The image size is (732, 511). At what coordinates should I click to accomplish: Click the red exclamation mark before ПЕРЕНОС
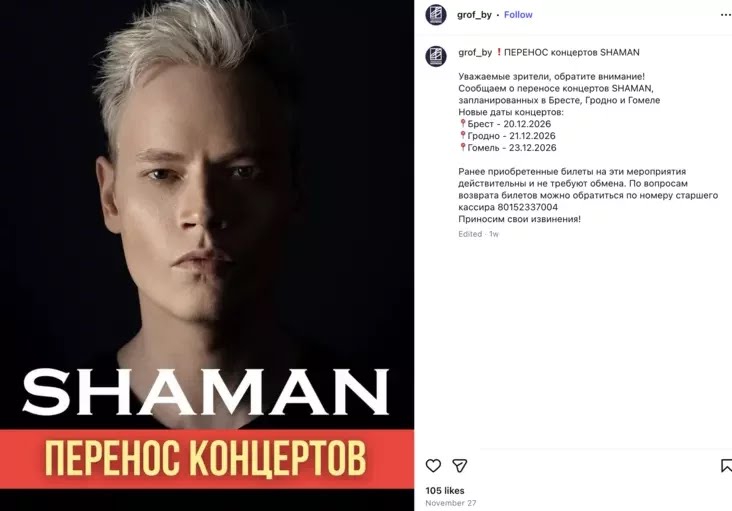(499, 52)
